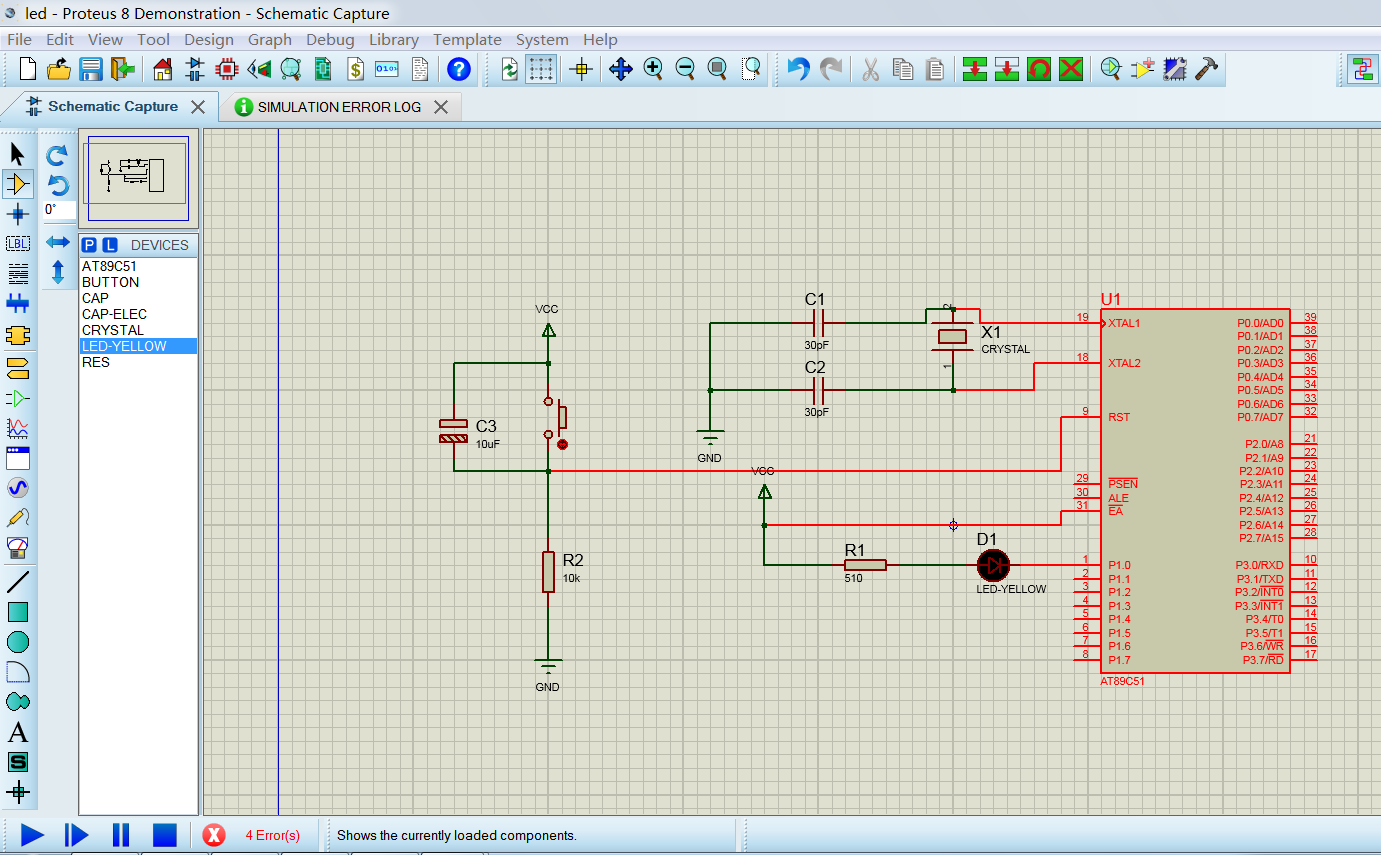Choose the Virtual Instruments meter tool
1381x855 pixels.
pyautogui.click(x=18, y=548)
